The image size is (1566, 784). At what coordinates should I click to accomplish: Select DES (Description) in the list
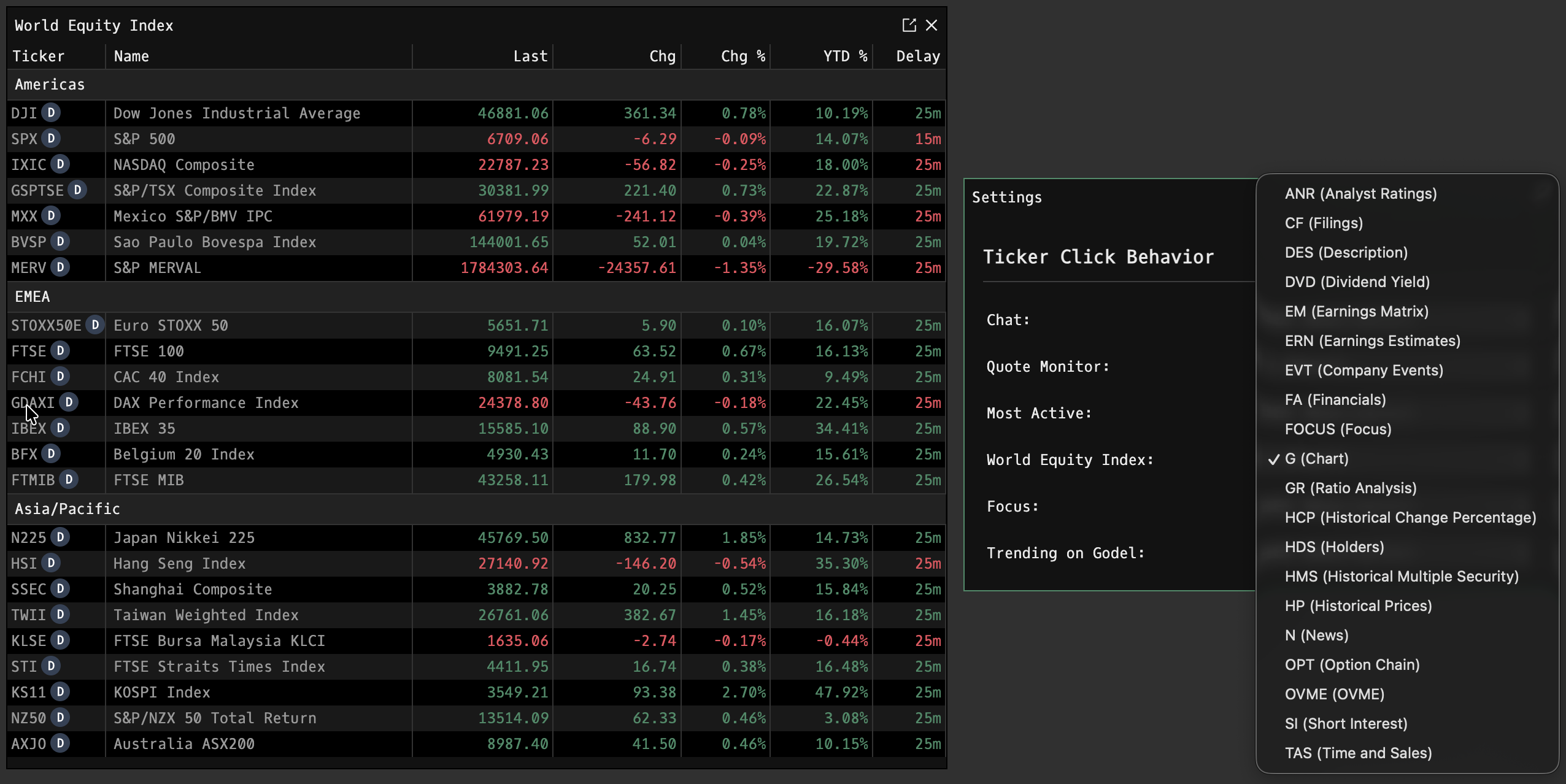click(x=1407, y=253)
